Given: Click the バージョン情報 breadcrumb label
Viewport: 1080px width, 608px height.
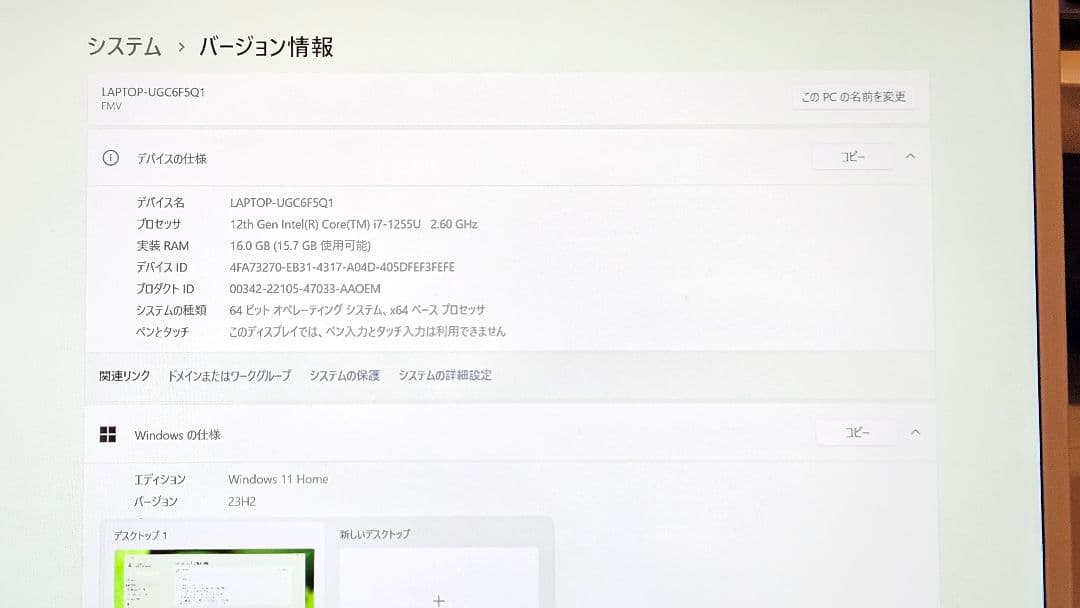Looking at the screenshot, I should click(x=267, y=46).
